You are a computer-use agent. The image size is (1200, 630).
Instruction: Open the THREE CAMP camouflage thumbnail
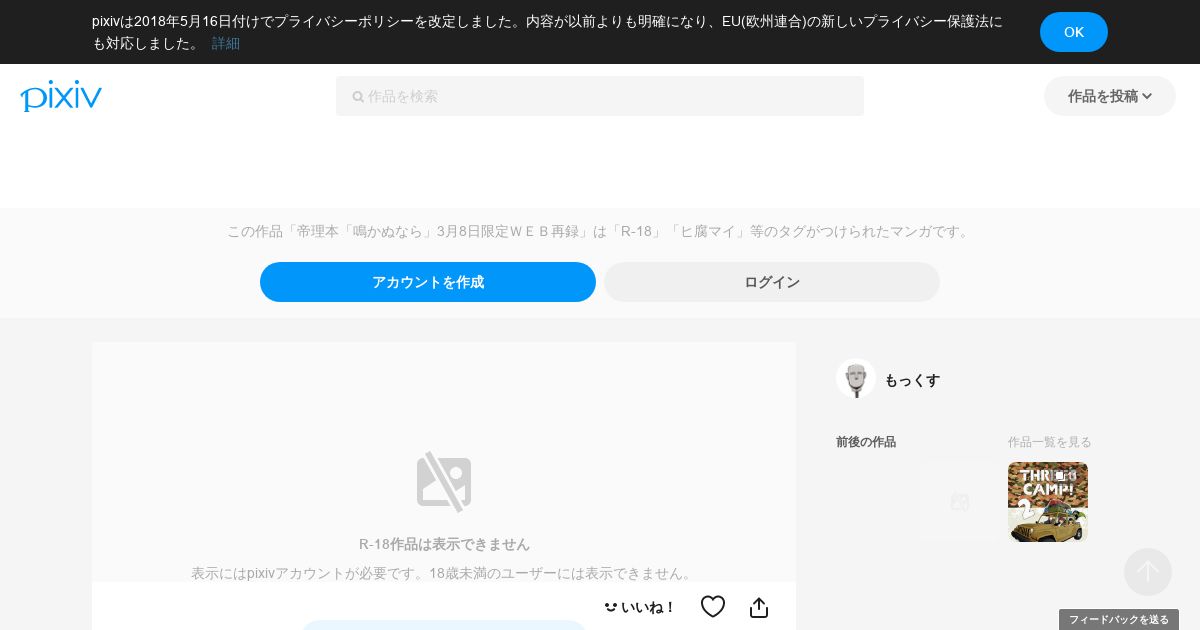click(x=1048, y=502)
